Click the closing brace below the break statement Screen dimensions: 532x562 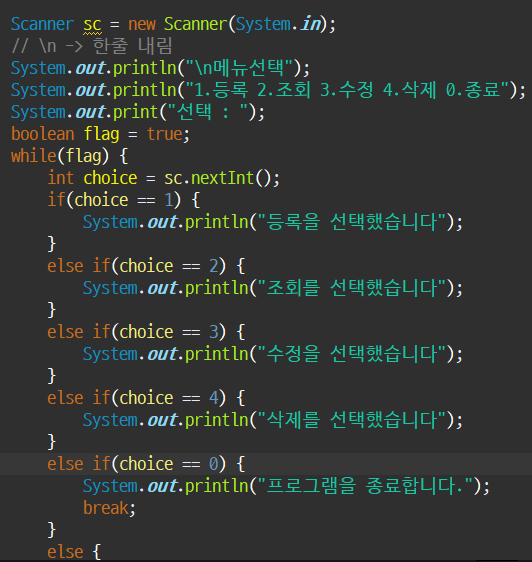tap(52, 530)
